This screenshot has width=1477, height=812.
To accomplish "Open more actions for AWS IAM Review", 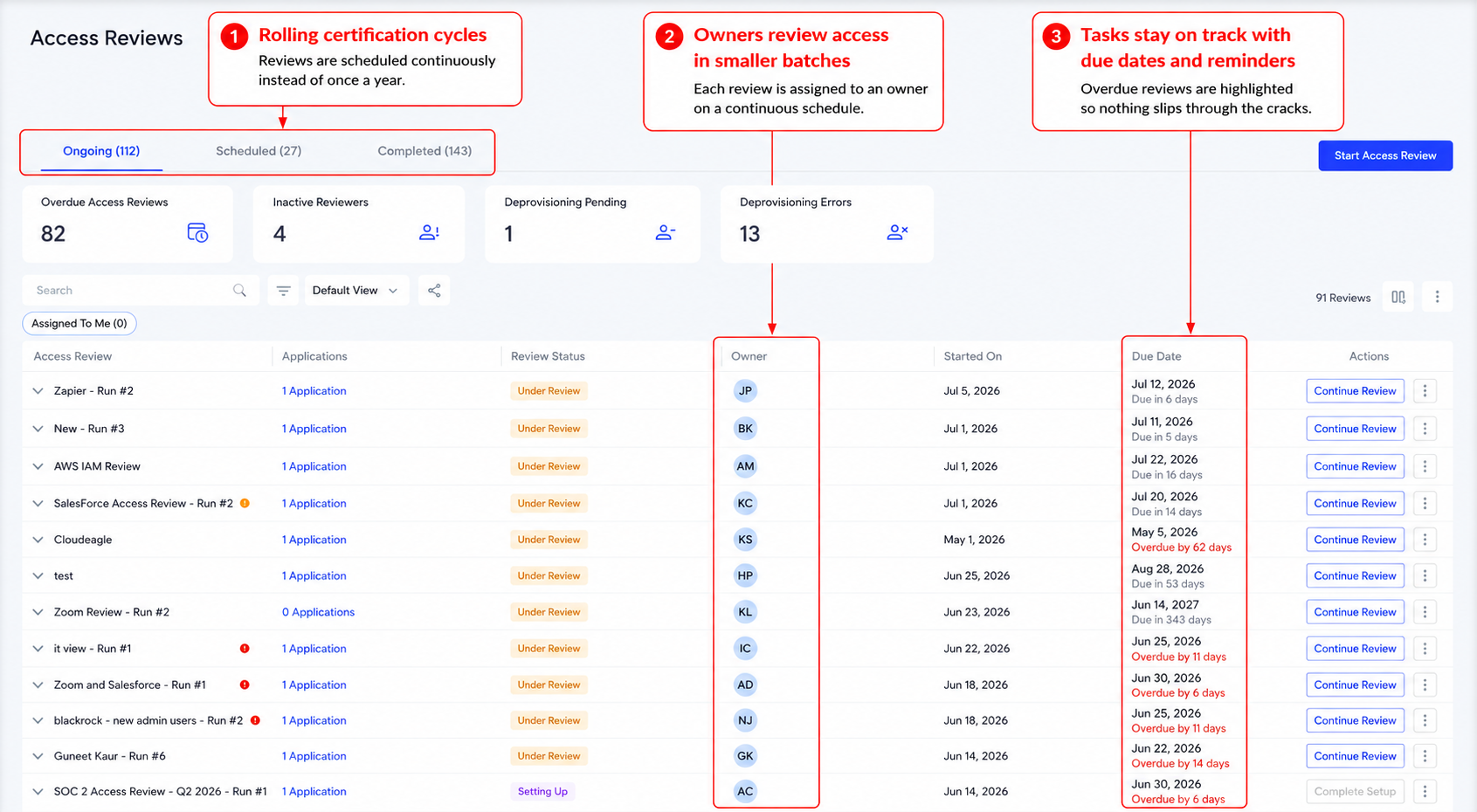I will [x=1425, y=466].
